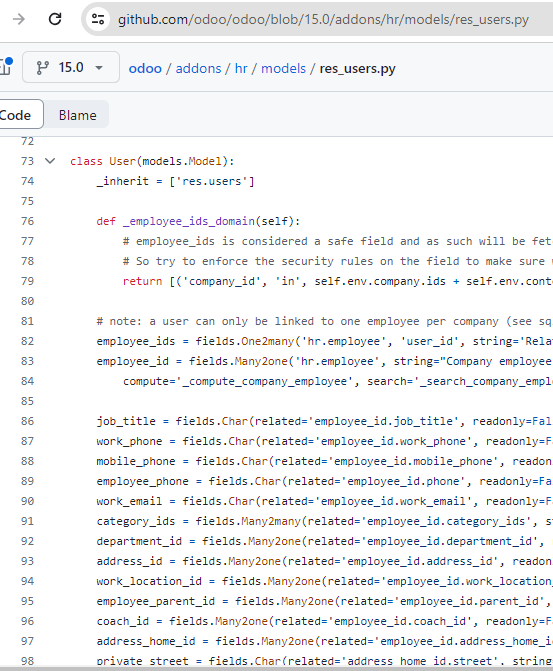Click employee_ids field definition

coord(324,341)
